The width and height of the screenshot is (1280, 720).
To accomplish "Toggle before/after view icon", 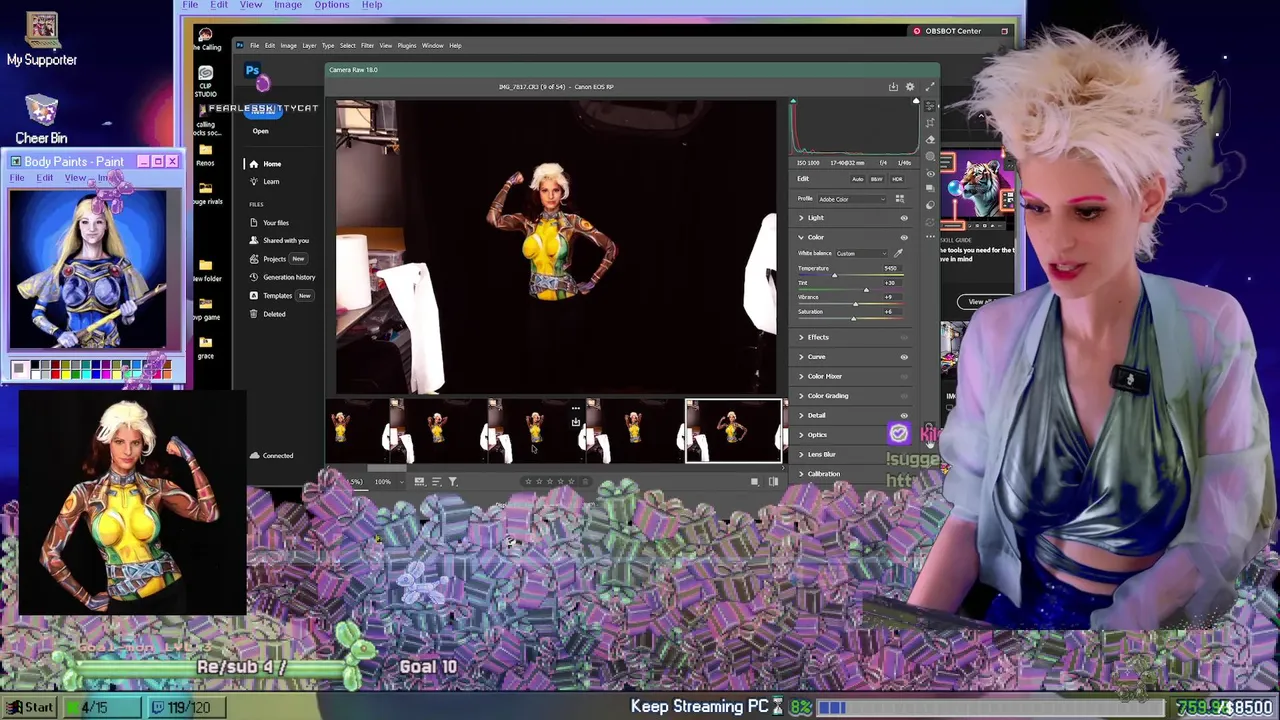I will pos(773,481).
